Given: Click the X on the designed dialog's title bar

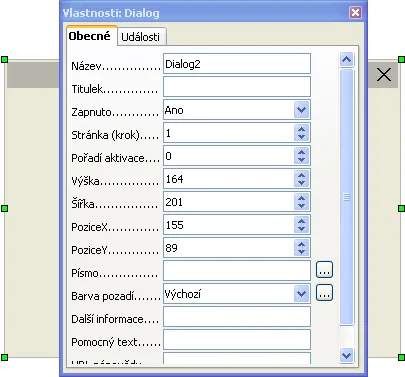Looking at the screenshot, I should pyautogui.click(x=384, y=75).
